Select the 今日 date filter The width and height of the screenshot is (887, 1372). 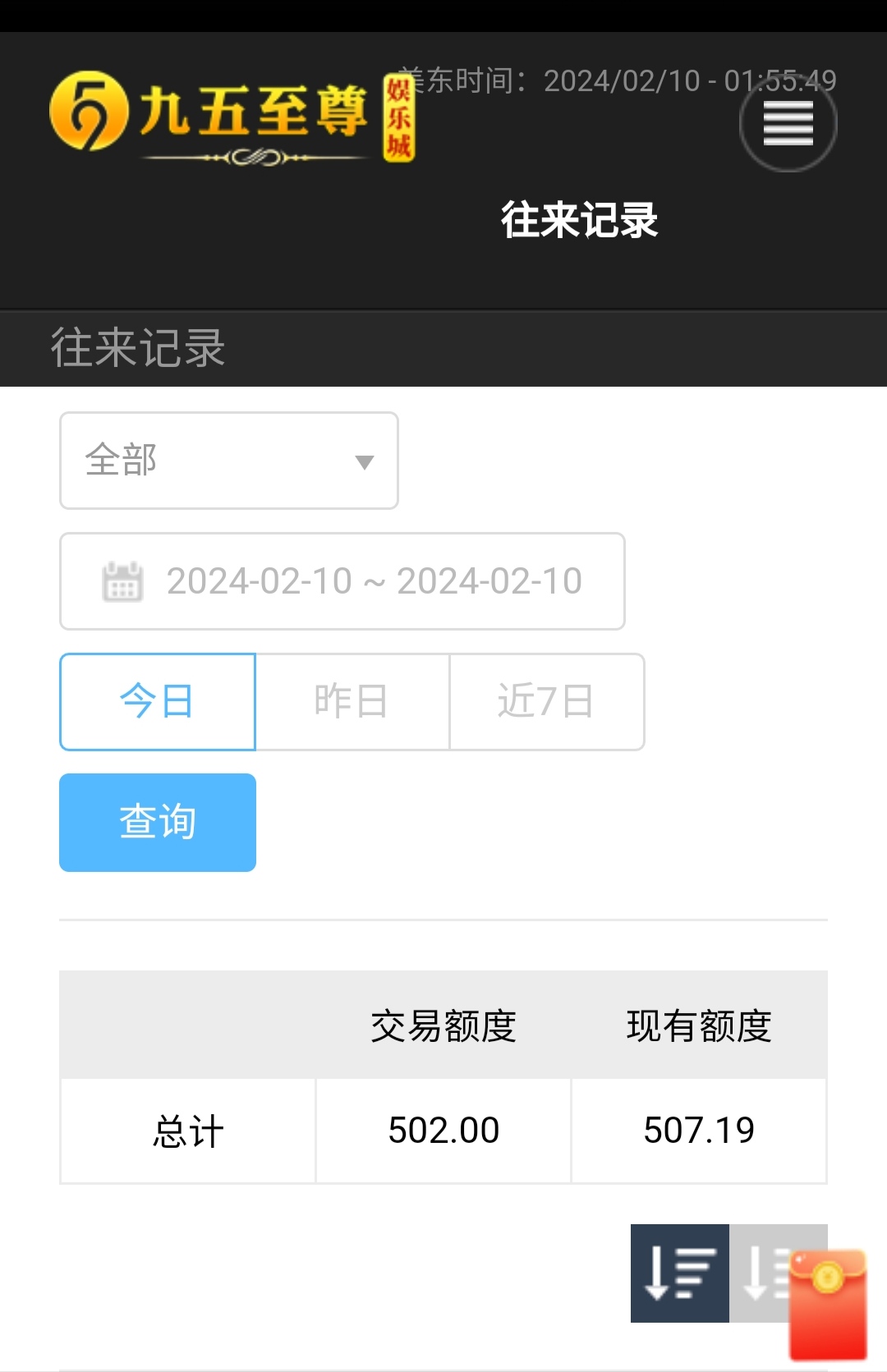[x=158, y=702]
